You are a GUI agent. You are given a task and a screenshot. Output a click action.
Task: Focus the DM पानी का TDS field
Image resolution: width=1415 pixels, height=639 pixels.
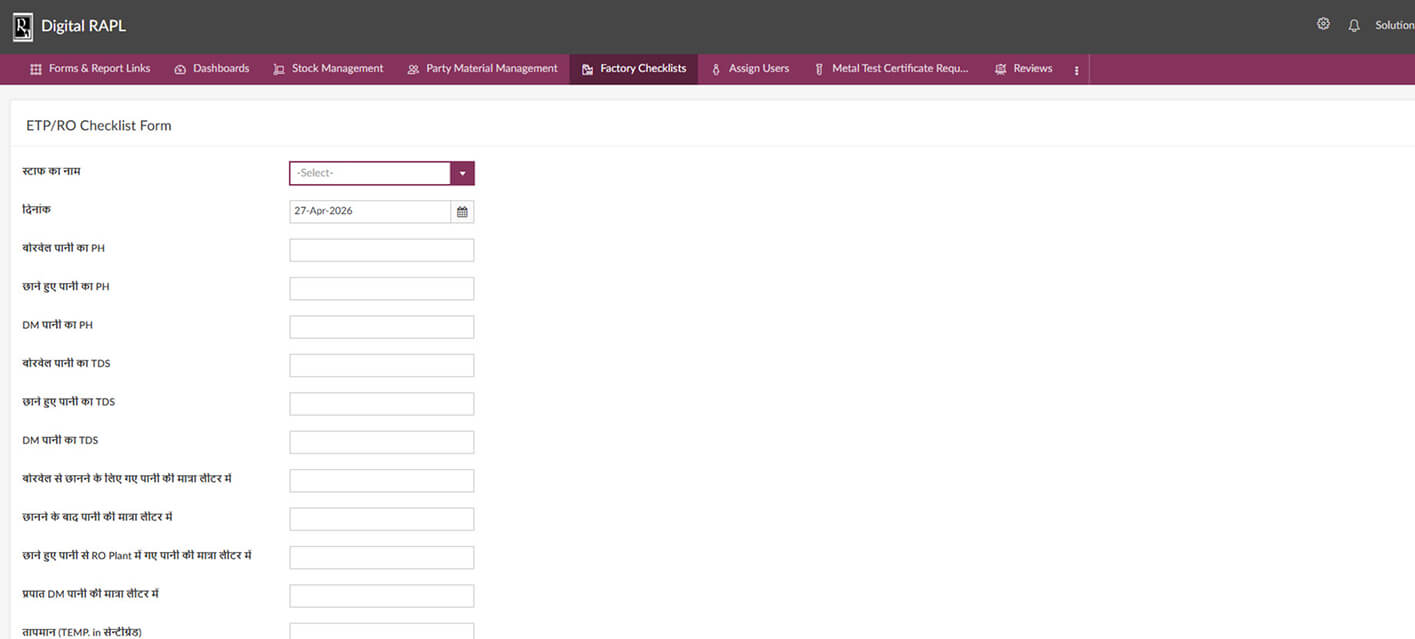[382, 442]
